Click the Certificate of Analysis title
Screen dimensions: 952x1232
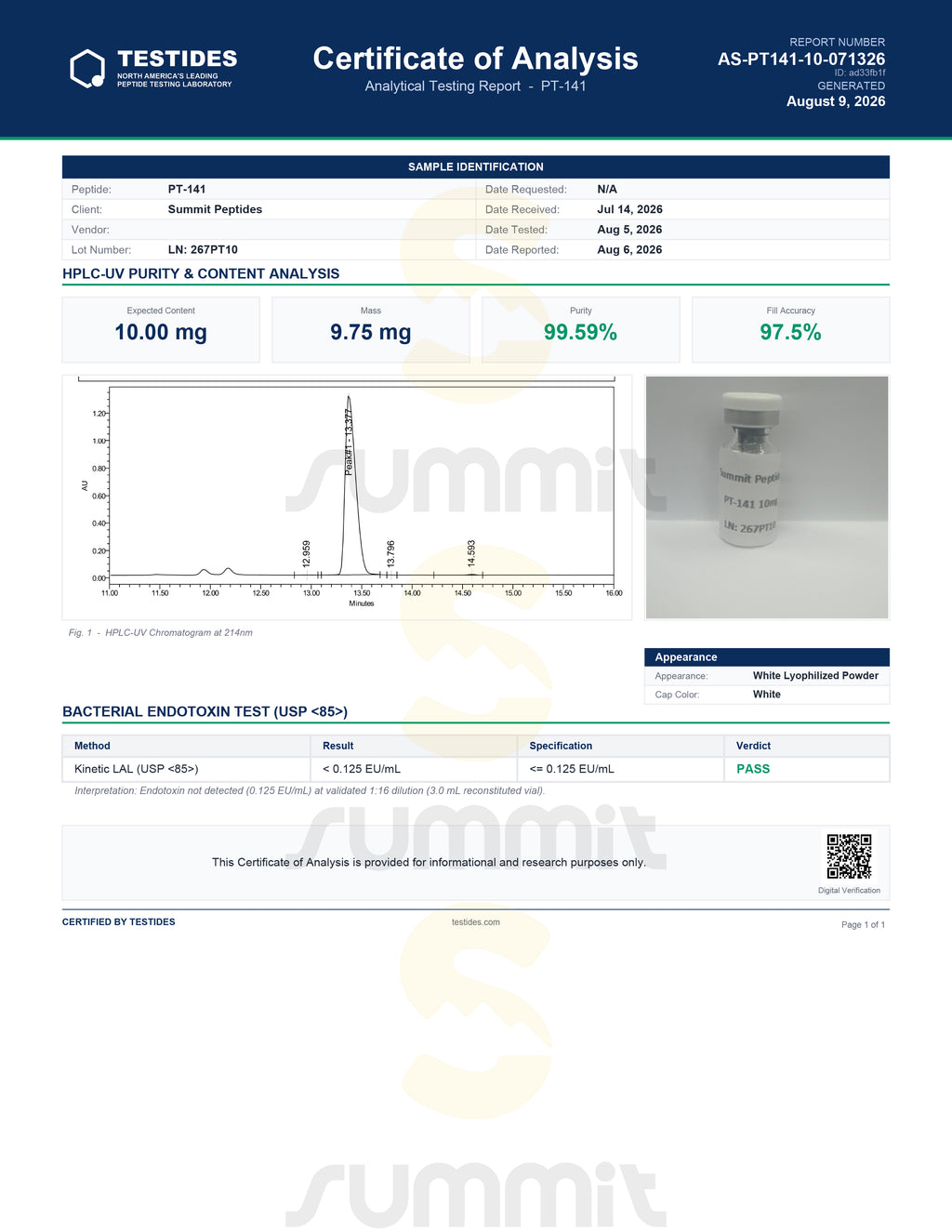tap(475, 59)
